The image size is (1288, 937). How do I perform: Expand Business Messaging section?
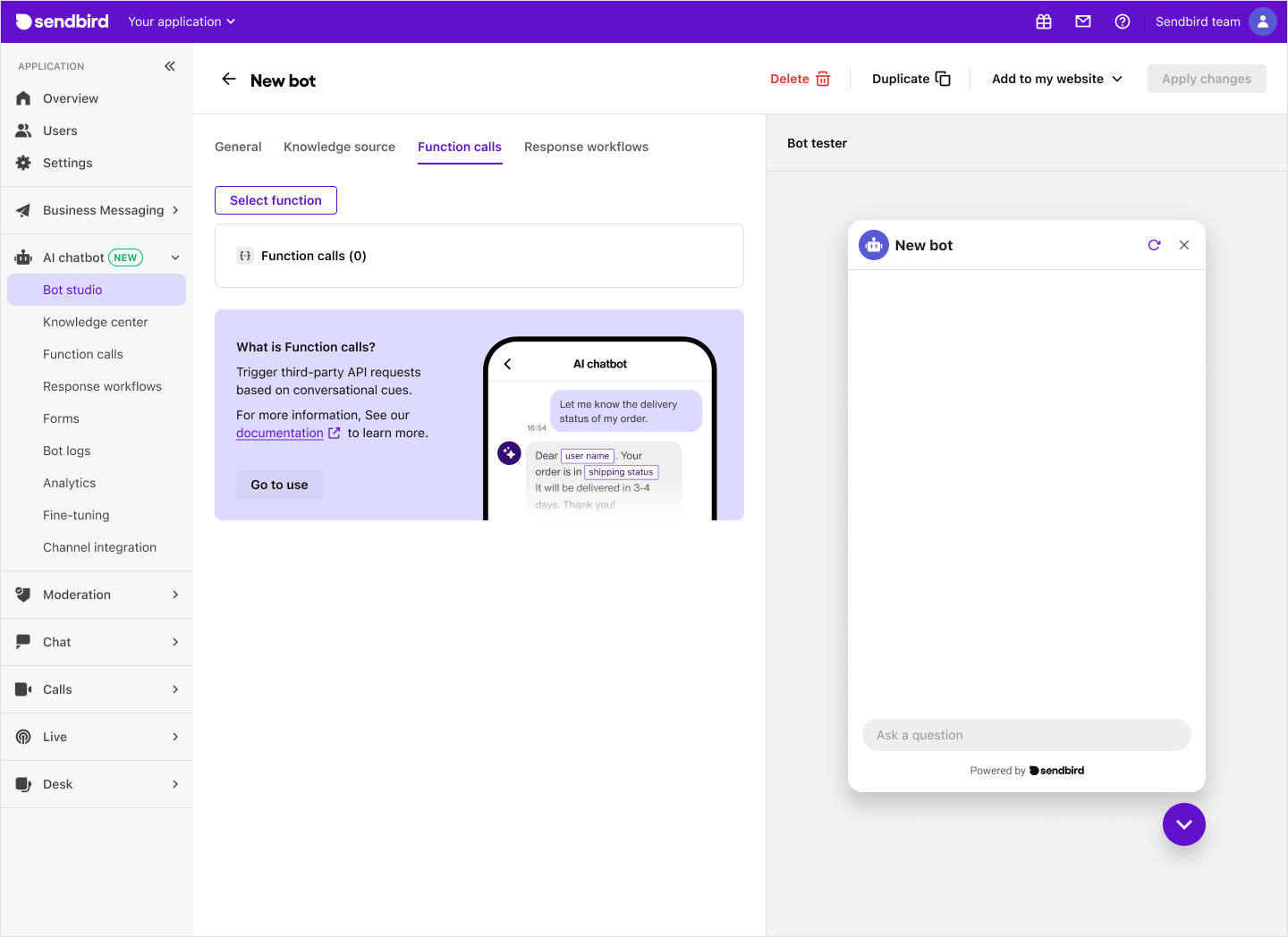97,210
